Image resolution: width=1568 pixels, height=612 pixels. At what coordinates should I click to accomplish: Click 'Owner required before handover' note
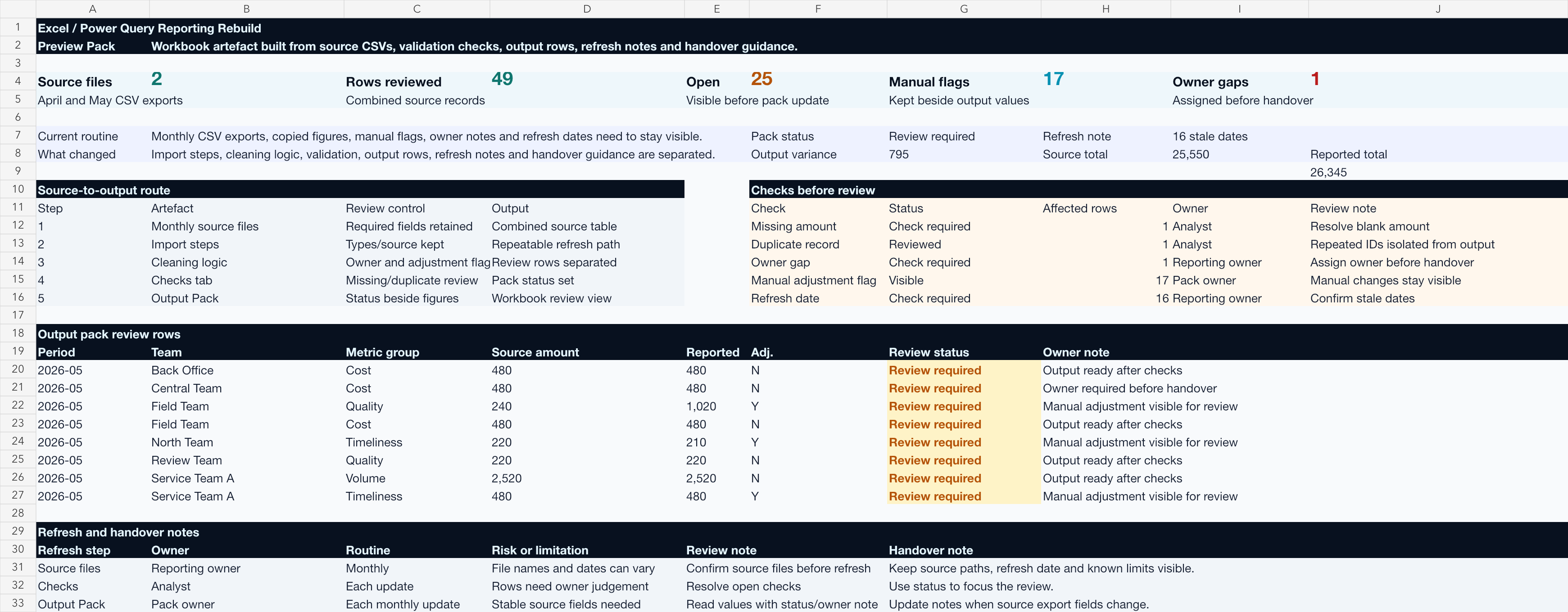coord(1129,388)
